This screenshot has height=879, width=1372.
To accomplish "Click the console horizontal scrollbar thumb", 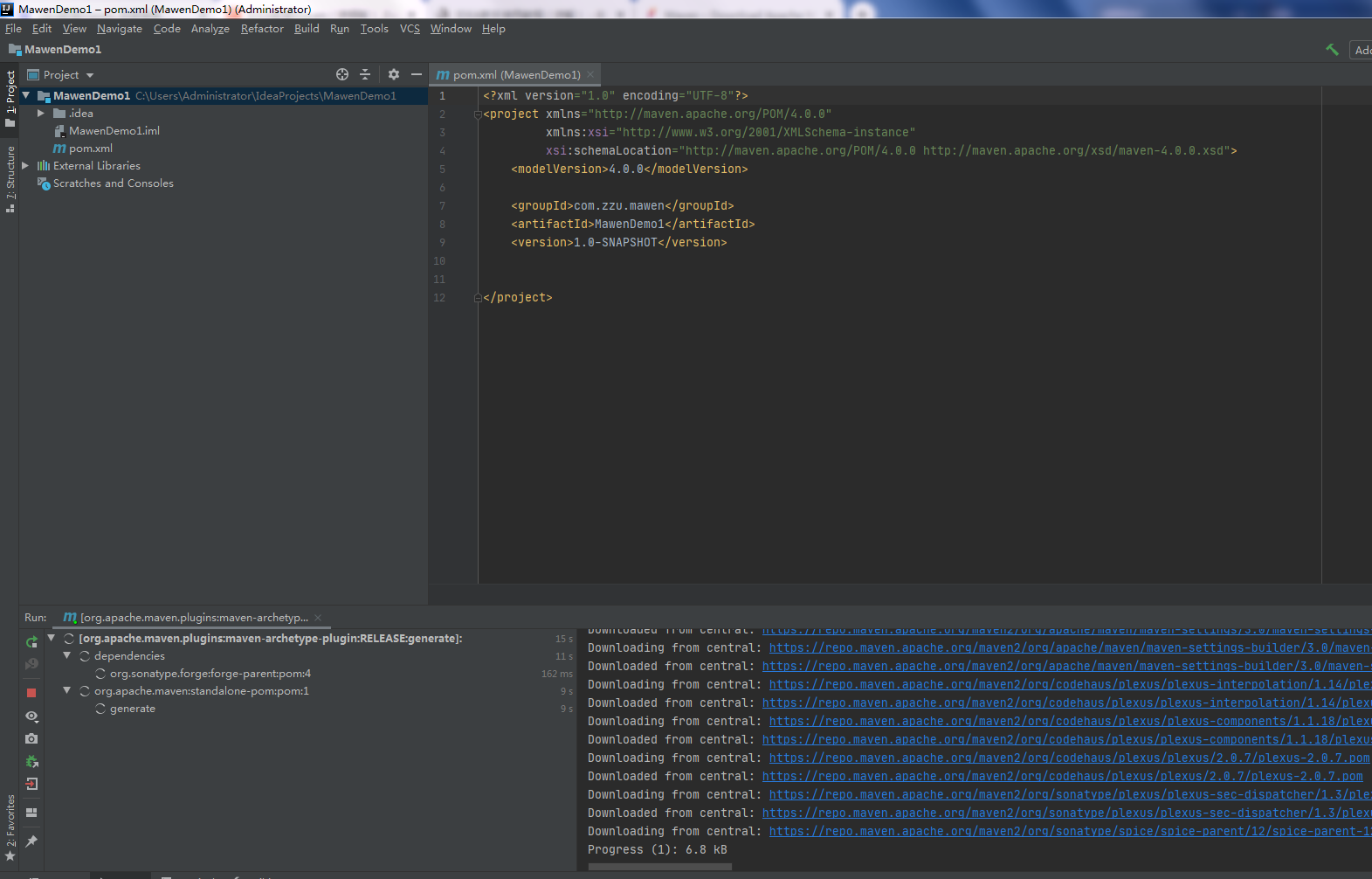I will [x=659, y=867].
